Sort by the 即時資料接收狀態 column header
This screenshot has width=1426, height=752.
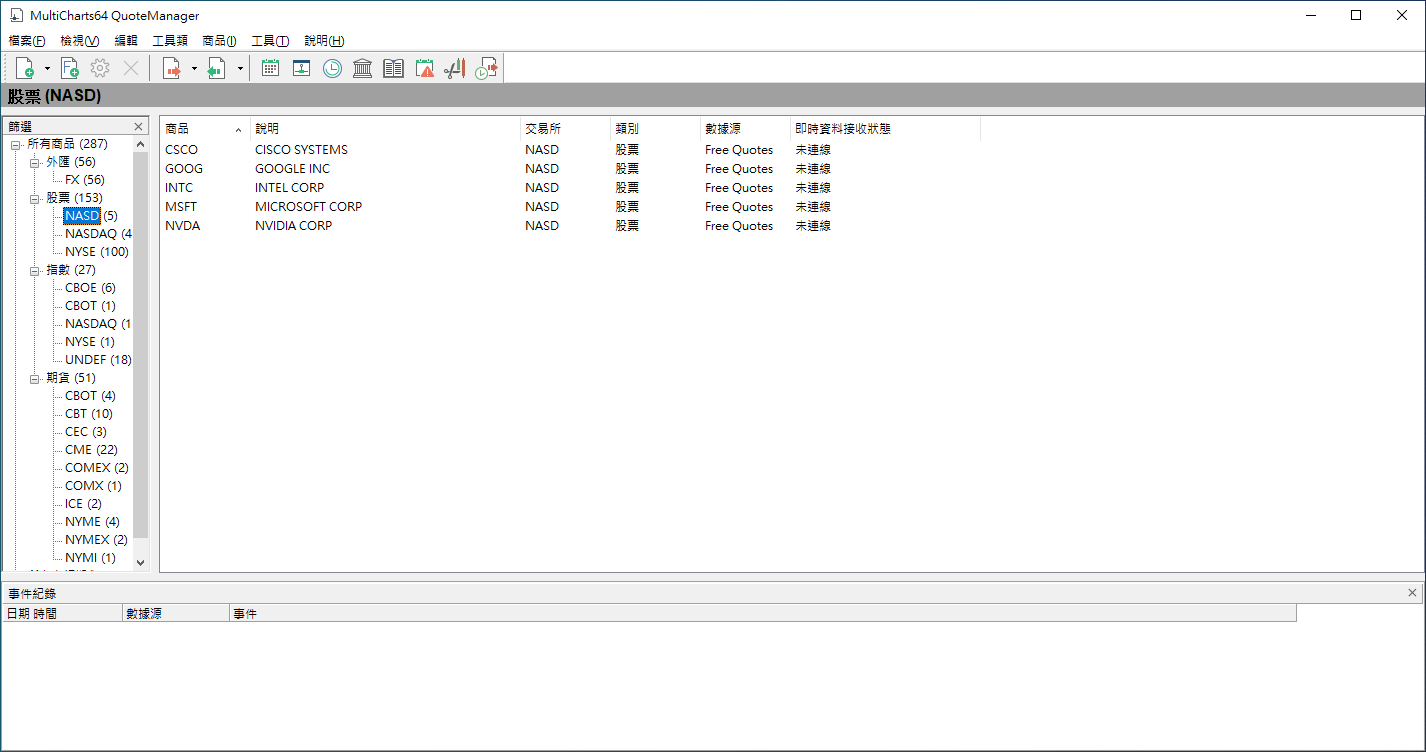coord(885,129)
